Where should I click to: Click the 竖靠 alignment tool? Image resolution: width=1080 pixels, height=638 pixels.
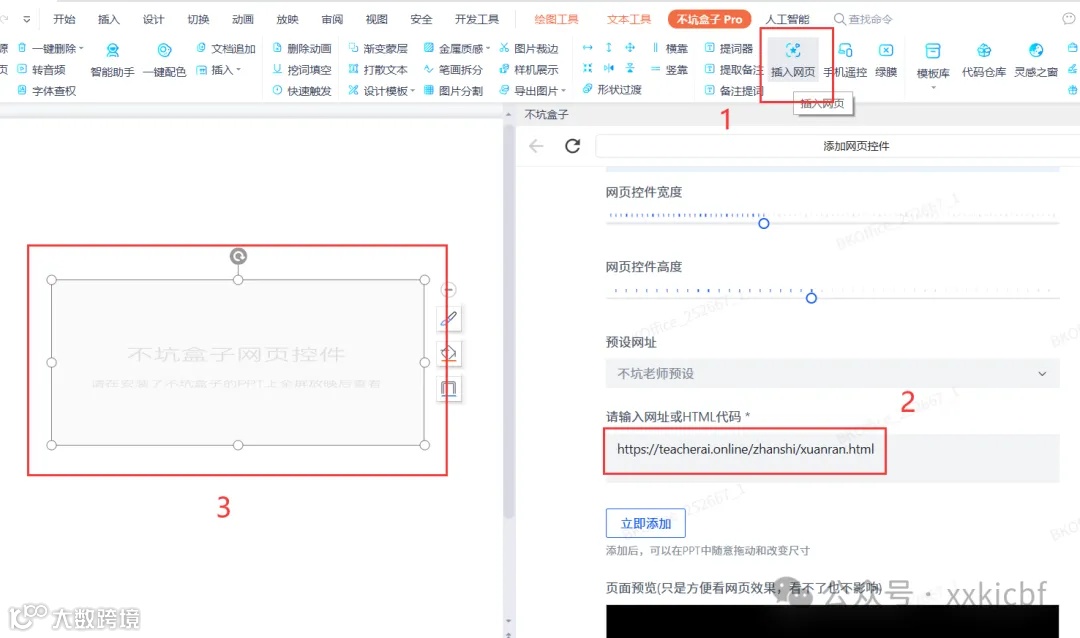click(x=669, y=70)
